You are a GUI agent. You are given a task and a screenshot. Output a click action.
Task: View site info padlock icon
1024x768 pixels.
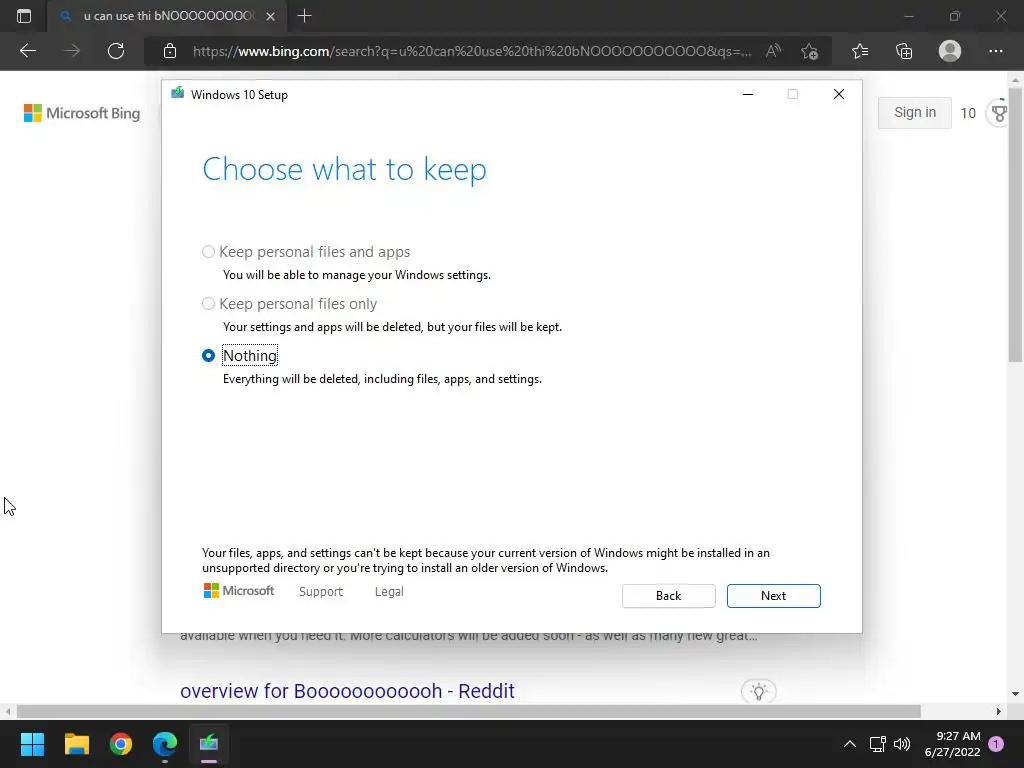point(170,51)
